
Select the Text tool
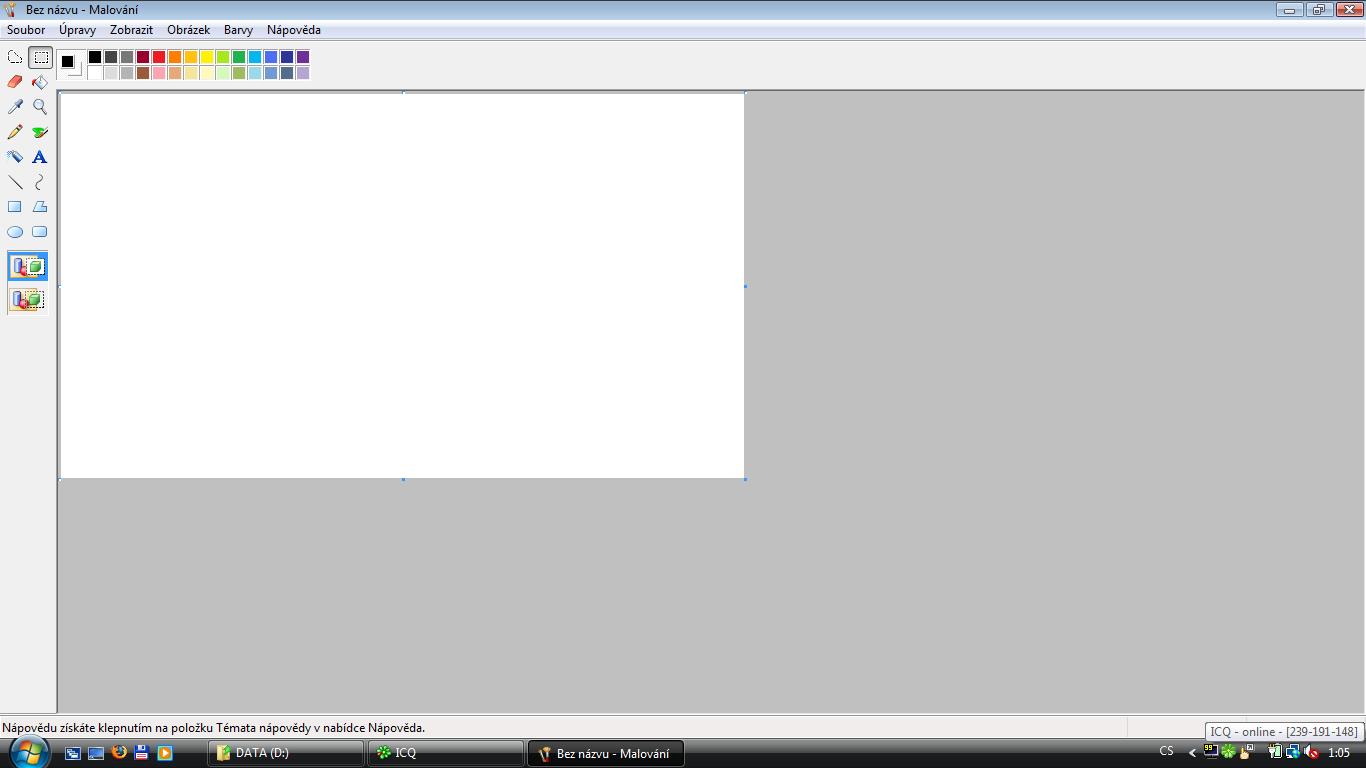40,157
